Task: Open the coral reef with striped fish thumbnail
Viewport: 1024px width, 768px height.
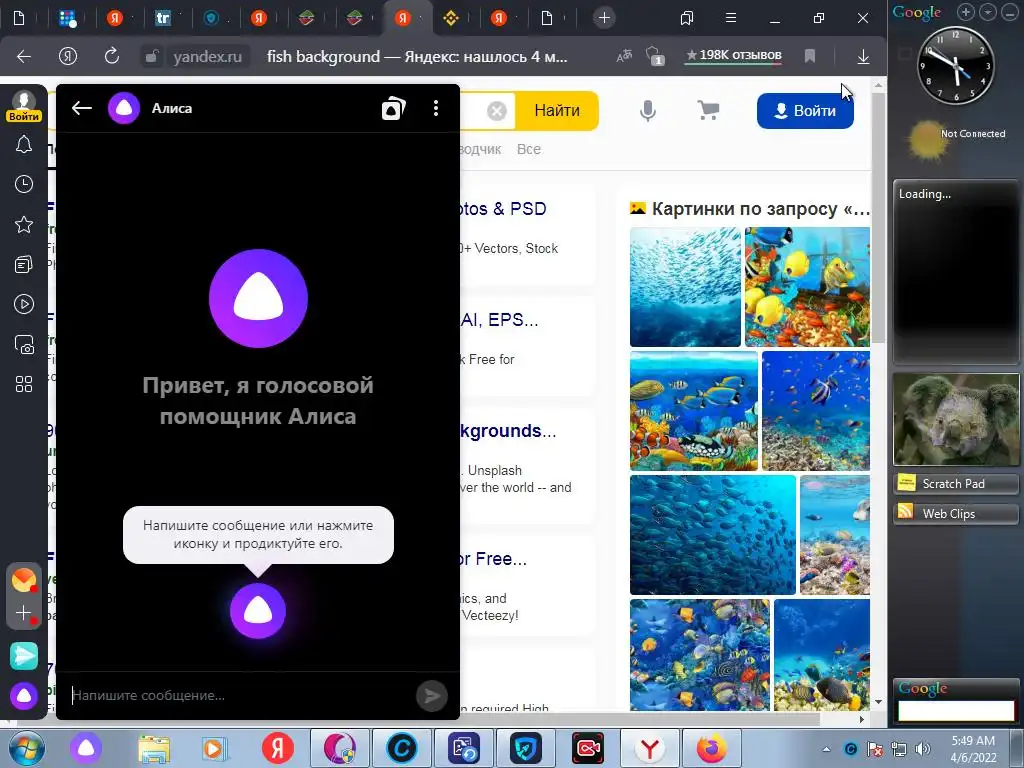Action: point(694,411)
